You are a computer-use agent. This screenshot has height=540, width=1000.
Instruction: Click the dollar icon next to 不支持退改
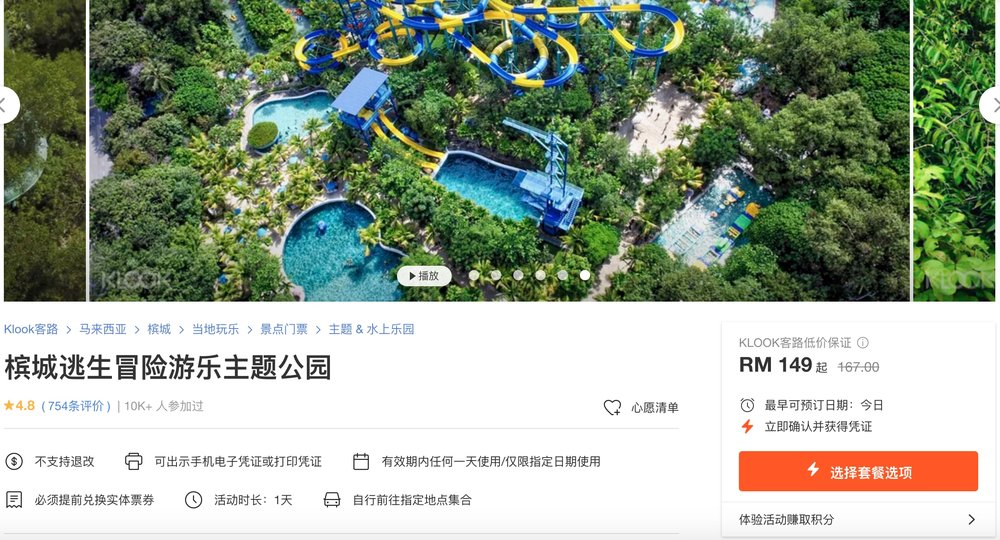14,461
